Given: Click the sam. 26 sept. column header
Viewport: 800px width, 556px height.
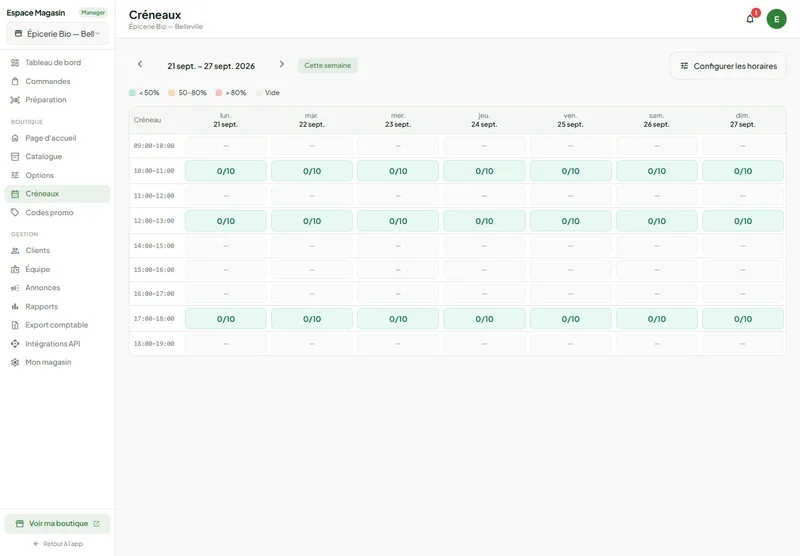Looking at the screenshot, I should coord(657,120).
